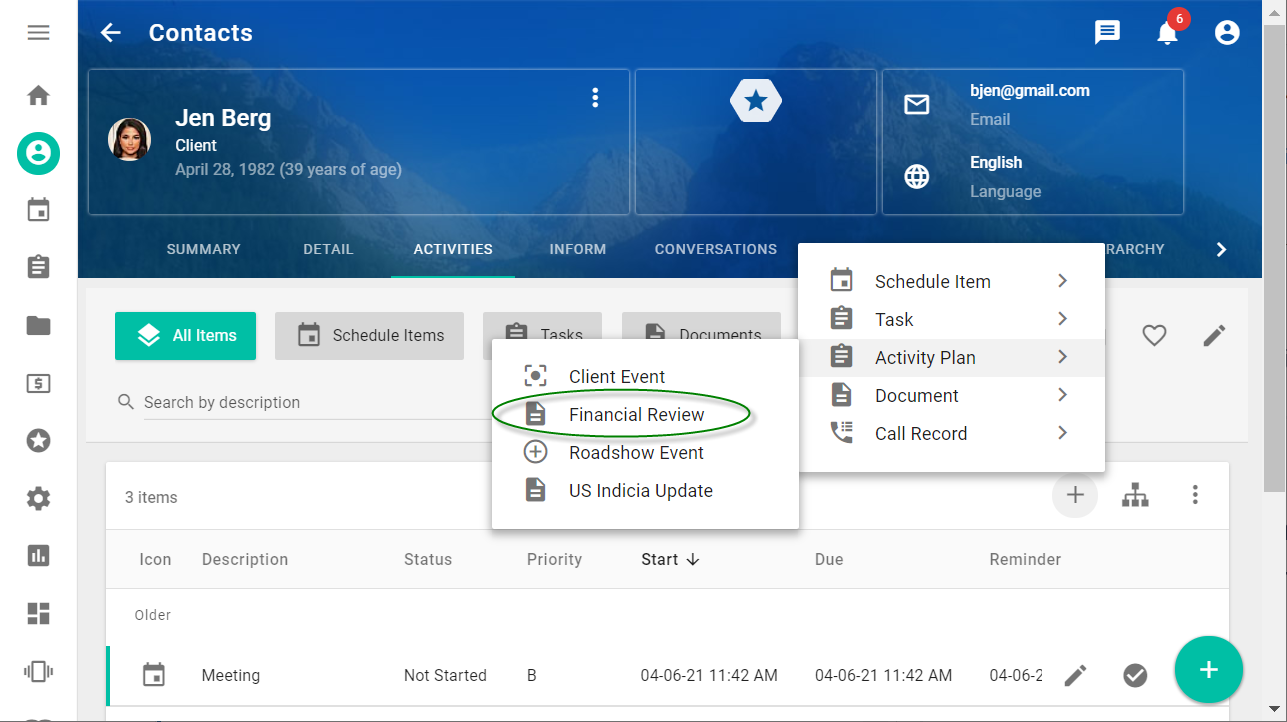This screenshot has width=1287, height=722.
Task: Open the chat messages icon
Action: click(1107, 33)
